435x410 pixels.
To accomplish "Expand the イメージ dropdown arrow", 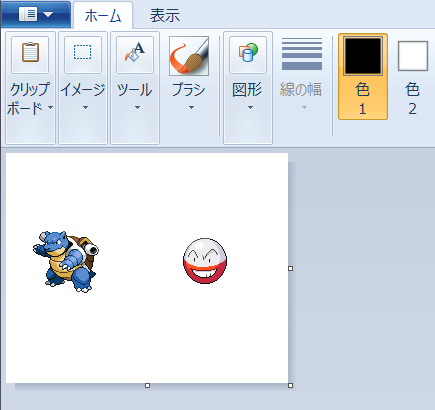I will 85,107.
